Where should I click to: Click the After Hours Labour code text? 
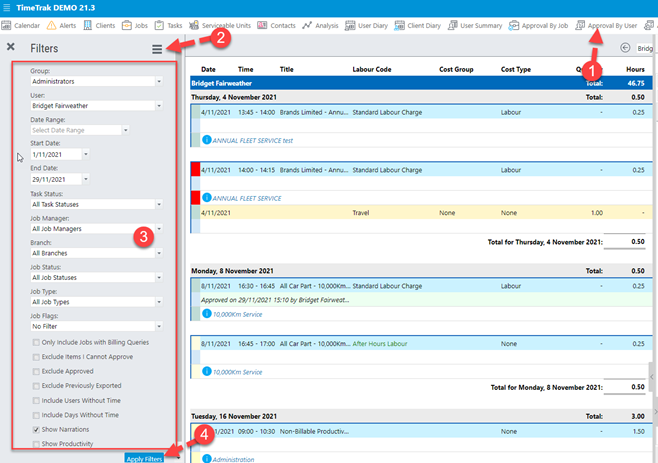click(380, 344)
